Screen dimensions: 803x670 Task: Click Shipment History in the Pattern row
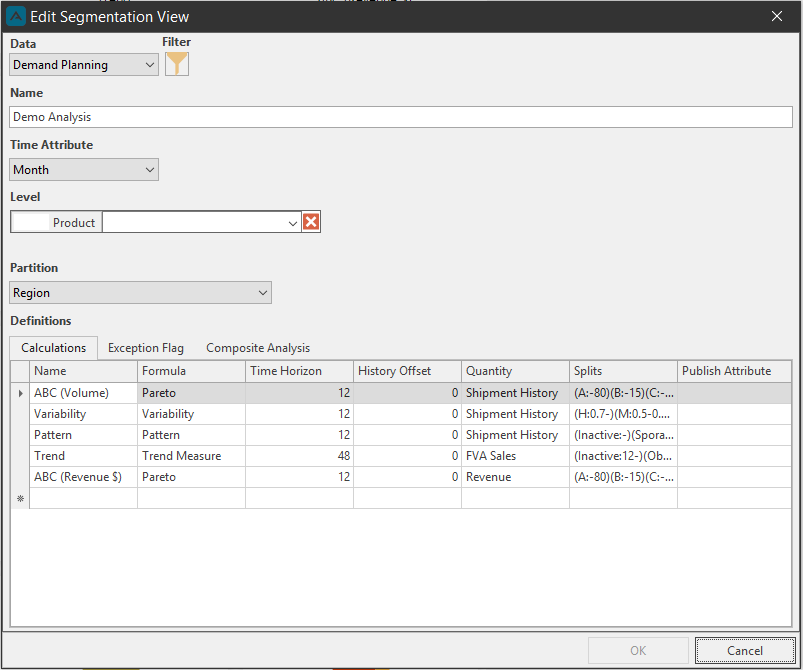tap(516, 435)
